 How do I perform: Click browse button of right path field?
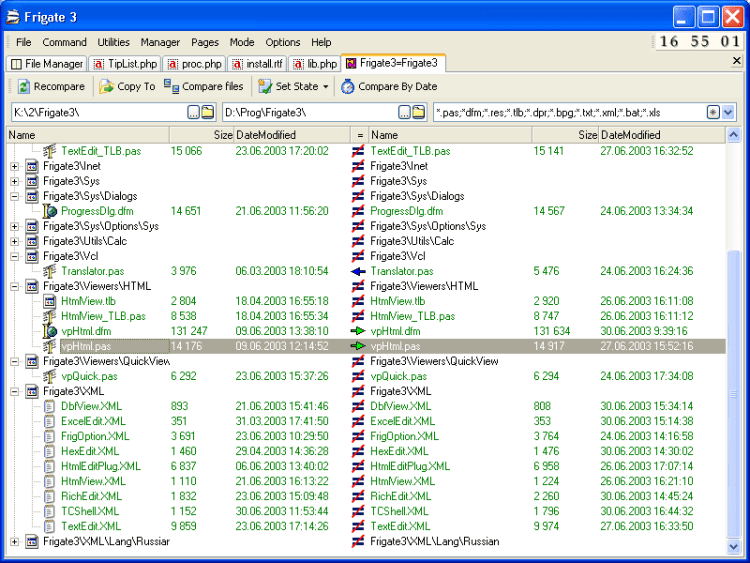point(405,112)
